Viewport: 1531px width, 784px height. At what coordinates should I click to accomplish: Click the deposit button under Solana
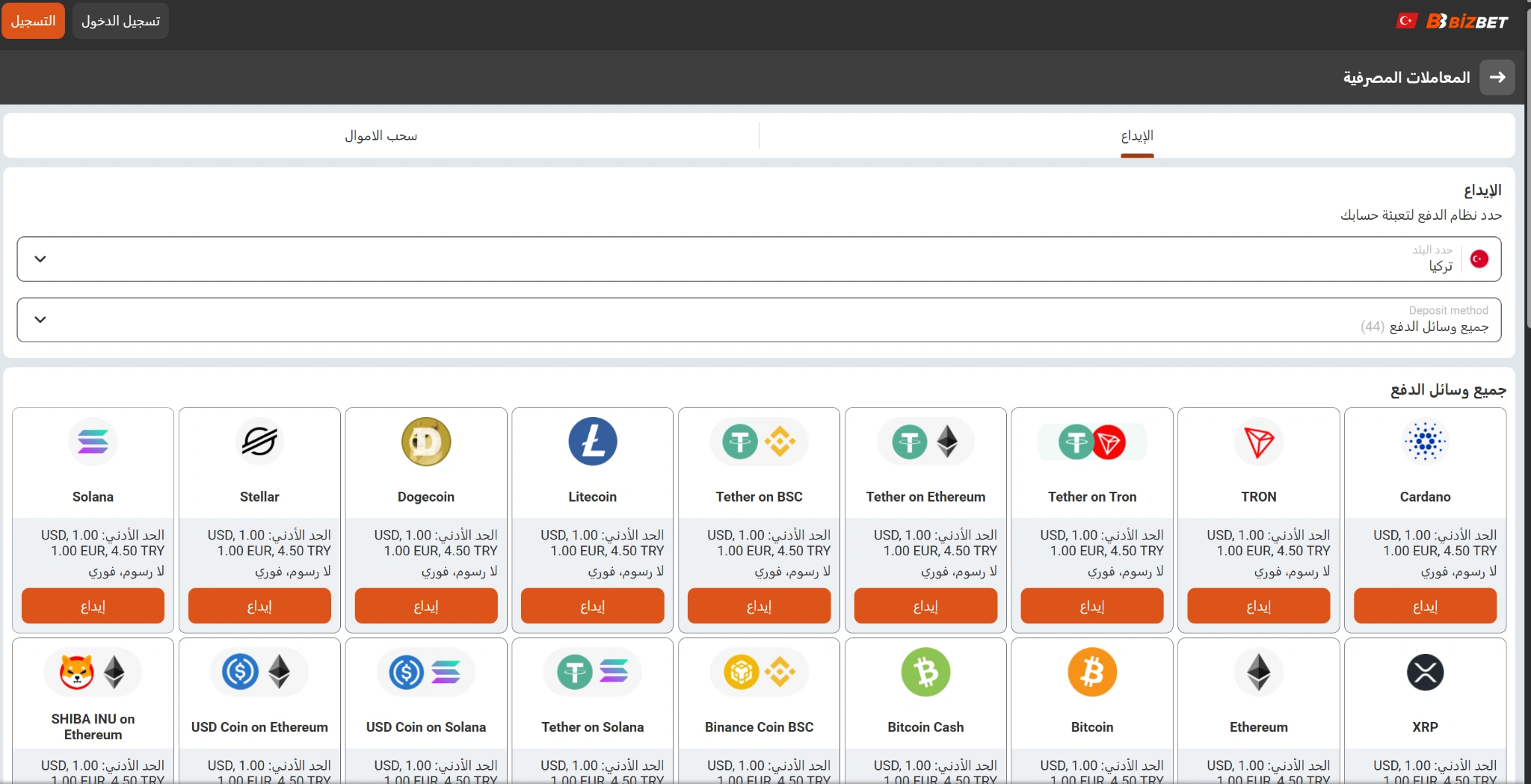(x=93, y=606)
